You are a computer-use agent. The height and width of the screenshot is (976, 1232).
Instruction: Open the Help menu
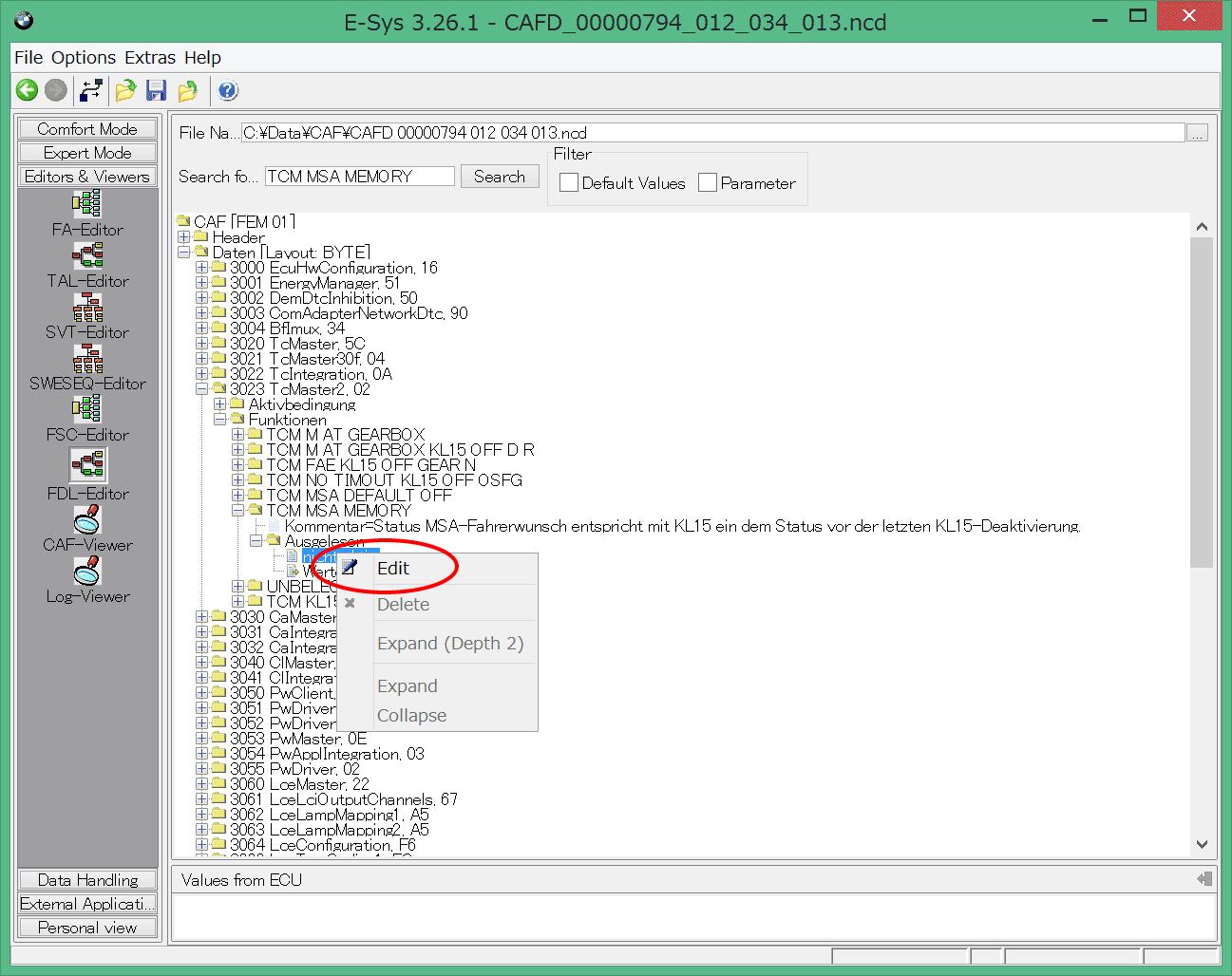(x=202, y=58)
